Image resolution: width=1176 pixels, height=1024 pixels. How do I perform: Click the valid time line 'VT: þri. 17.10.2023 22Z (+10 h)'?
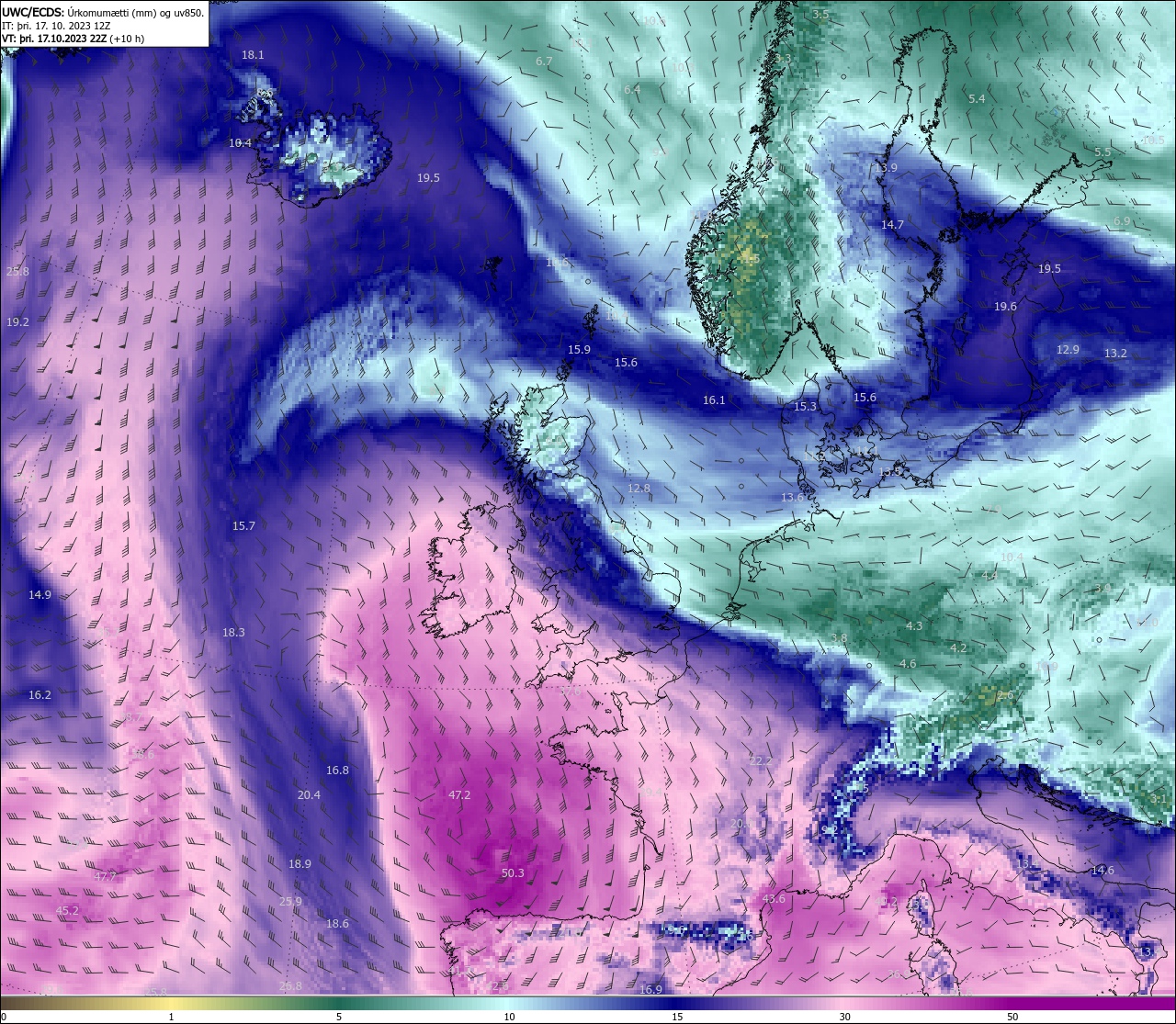[73, 39]
